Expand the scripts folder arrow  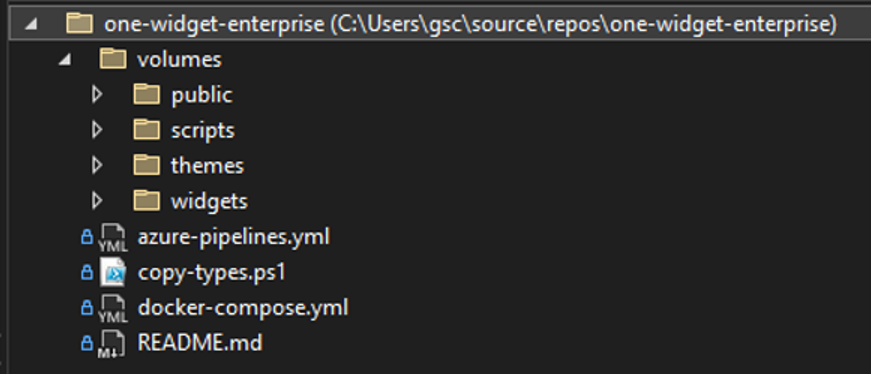[97, 130]
